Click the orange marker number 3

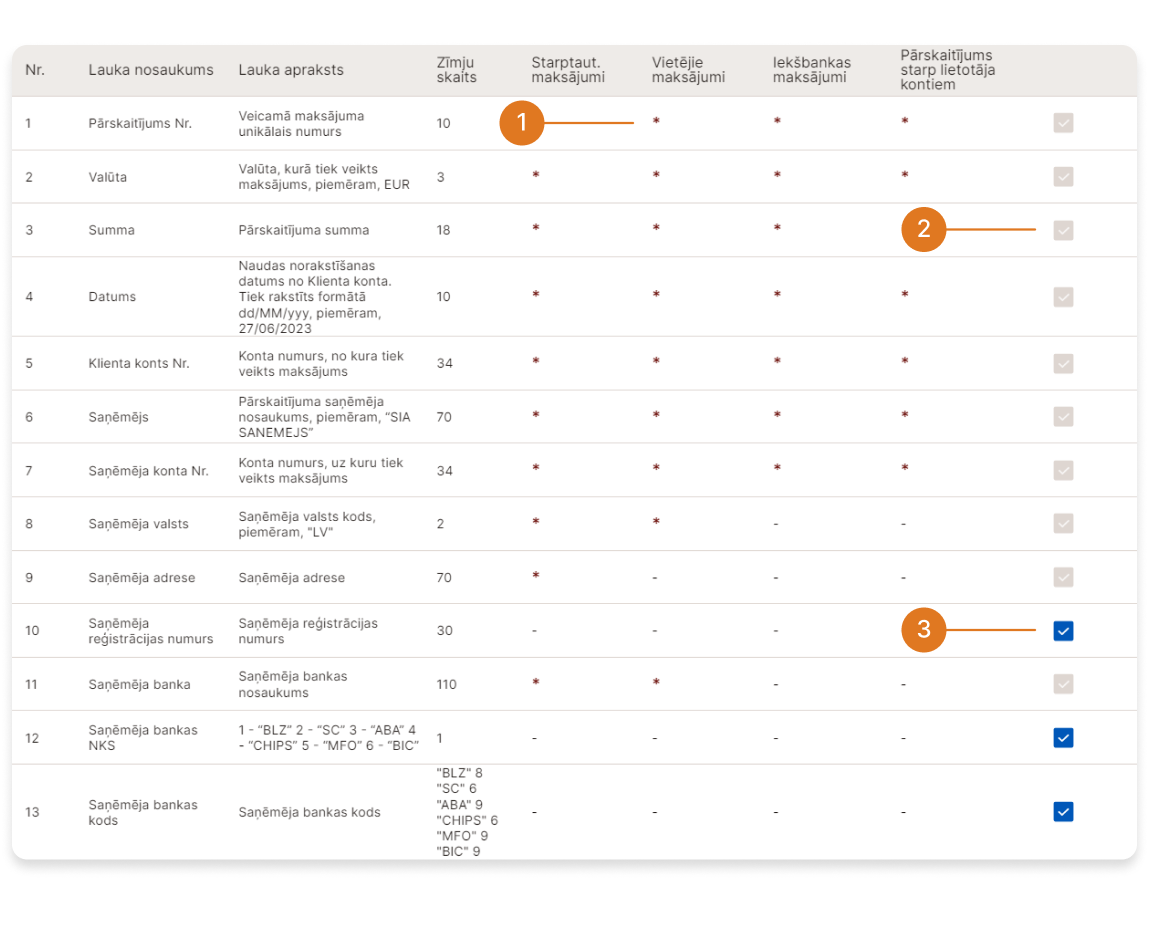(x=923, y=630)
